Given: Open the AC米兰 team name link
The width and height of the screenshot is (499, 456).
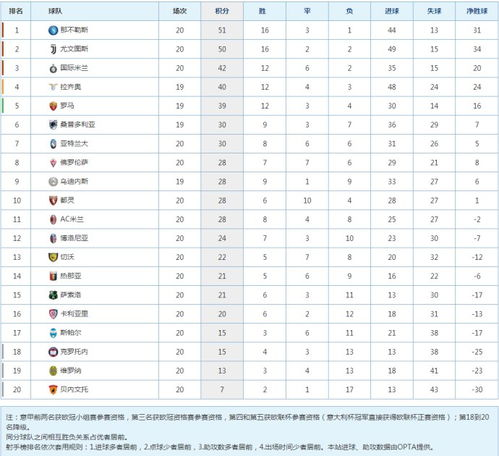Looking at the screenshot, I should click(x=72, y=219).
